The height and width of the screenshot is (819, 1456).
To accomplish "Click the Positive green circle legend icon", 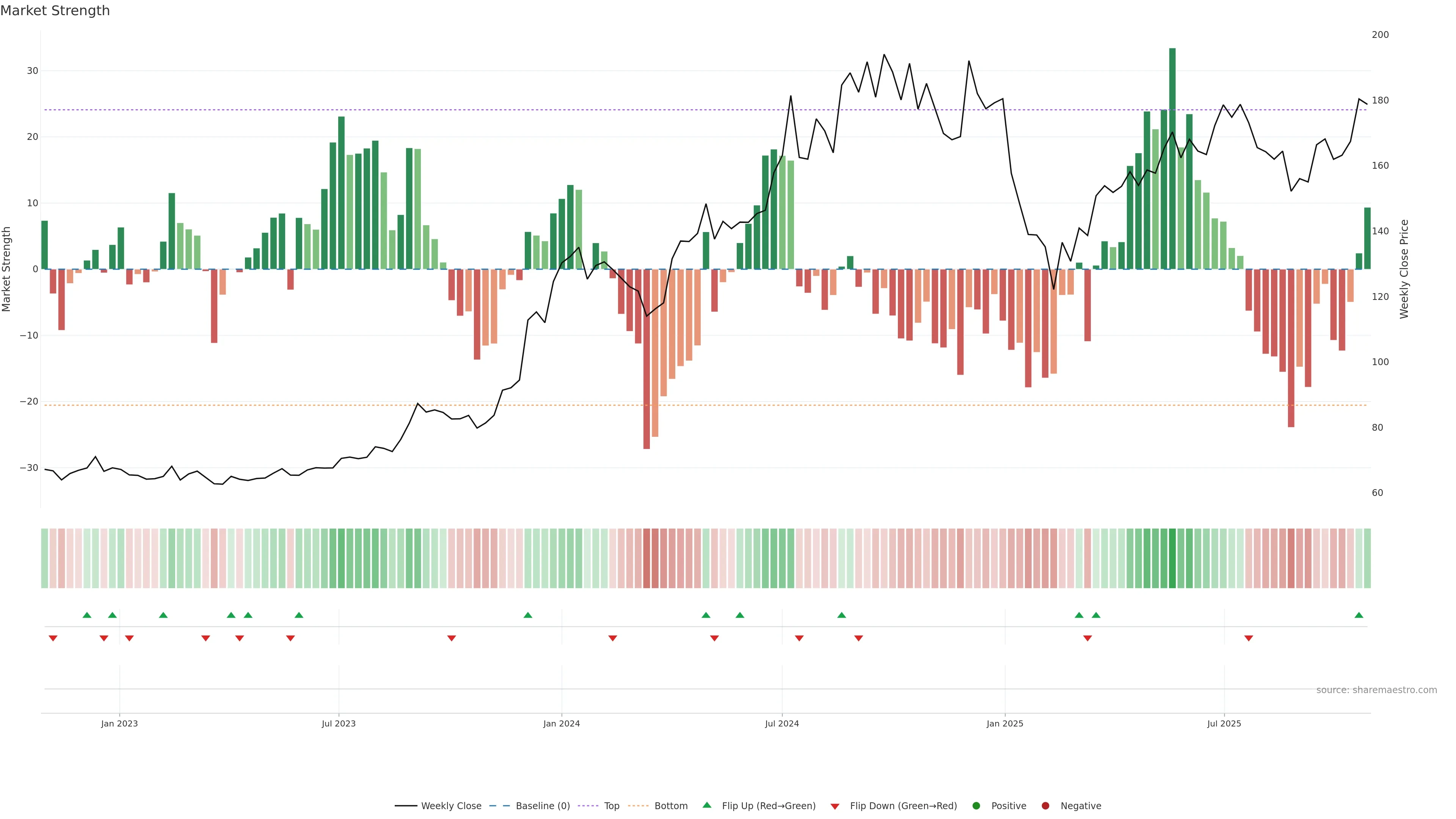I will click(976, 805).
